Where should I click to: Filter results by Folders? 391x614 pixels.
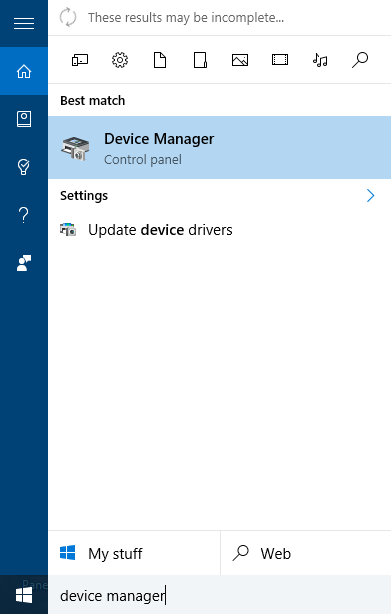click(200, 60)
